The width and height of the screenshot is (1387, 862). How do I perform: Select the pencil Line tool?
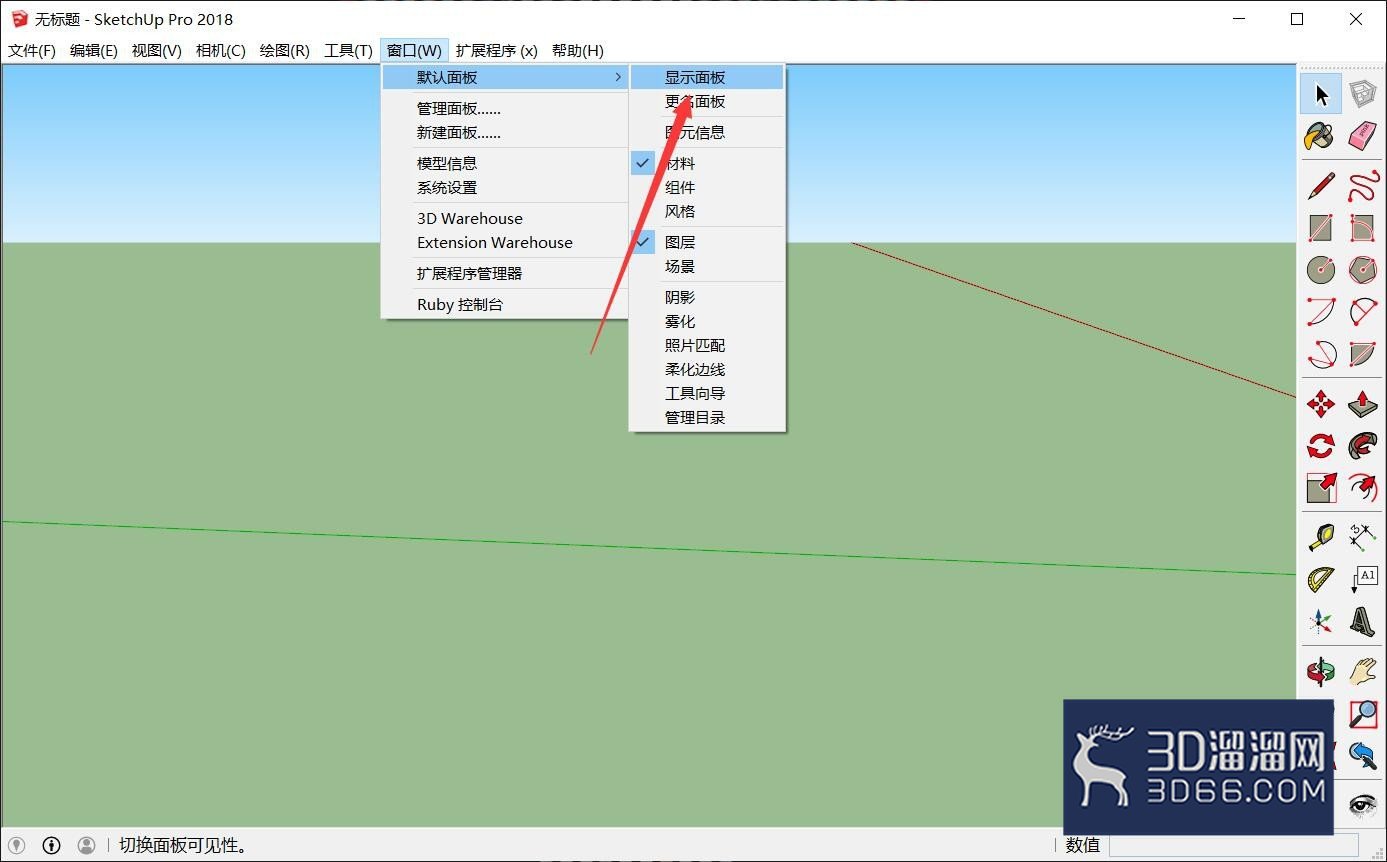[x=1321, y=186]
